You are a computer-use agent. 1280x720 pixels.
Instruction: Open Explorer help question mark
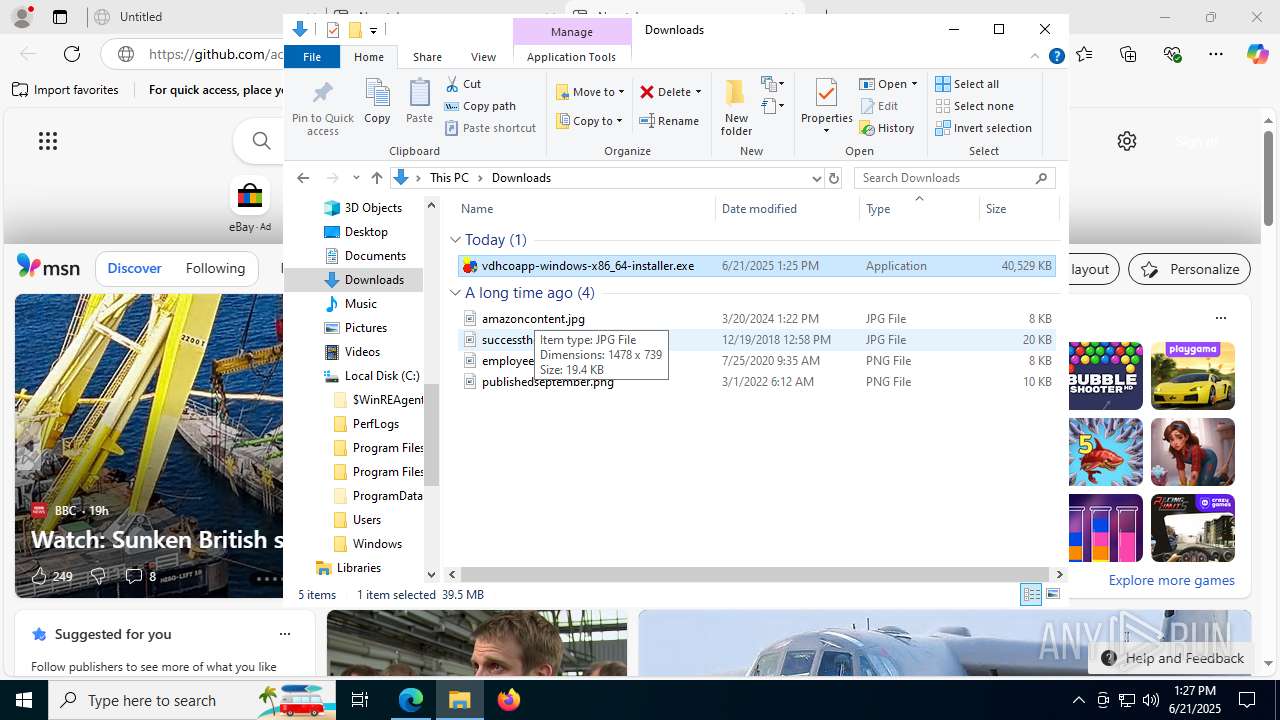[1056, 57]
